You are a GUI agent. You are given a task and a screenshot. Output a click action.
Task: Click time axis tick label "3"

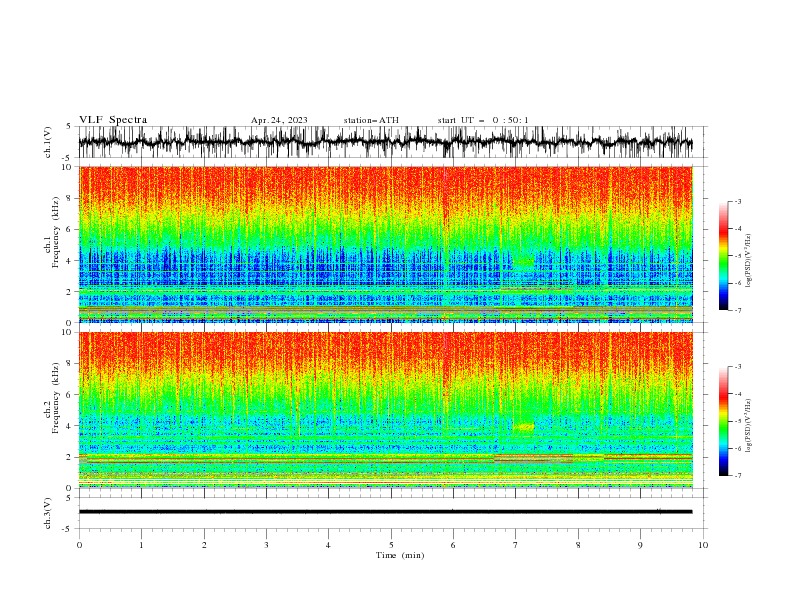[x=266, y=545]
